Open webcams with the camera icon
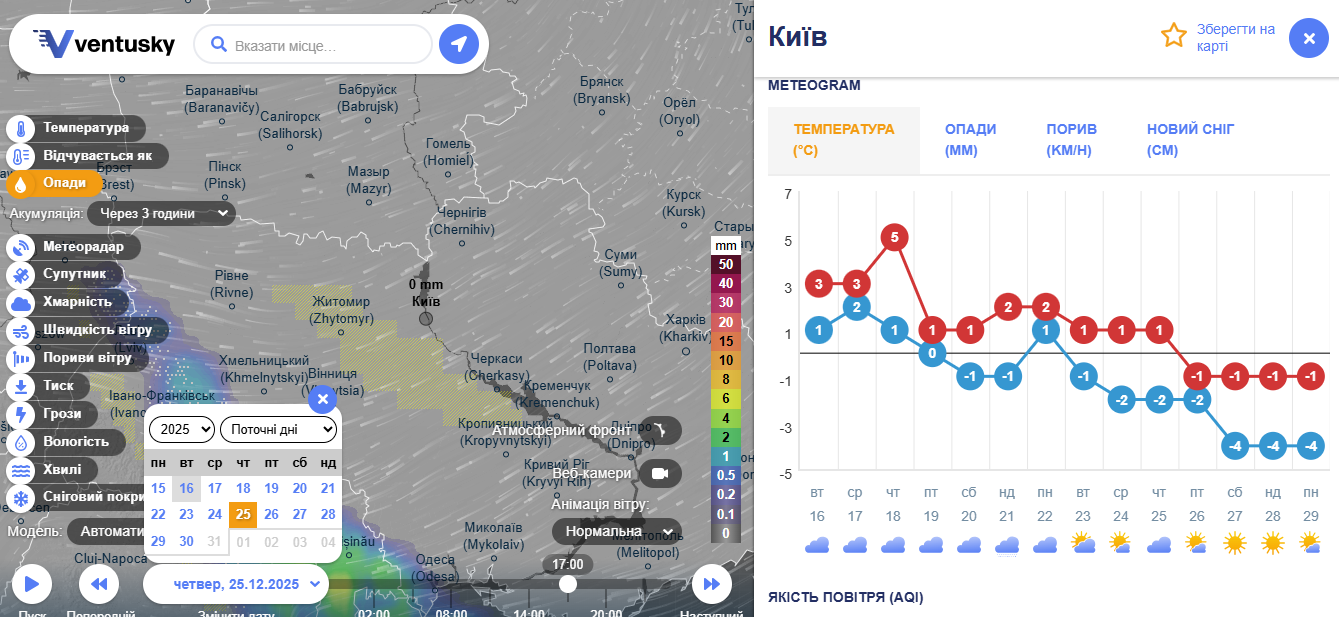 pyautogui.click(x=659, y=473)
